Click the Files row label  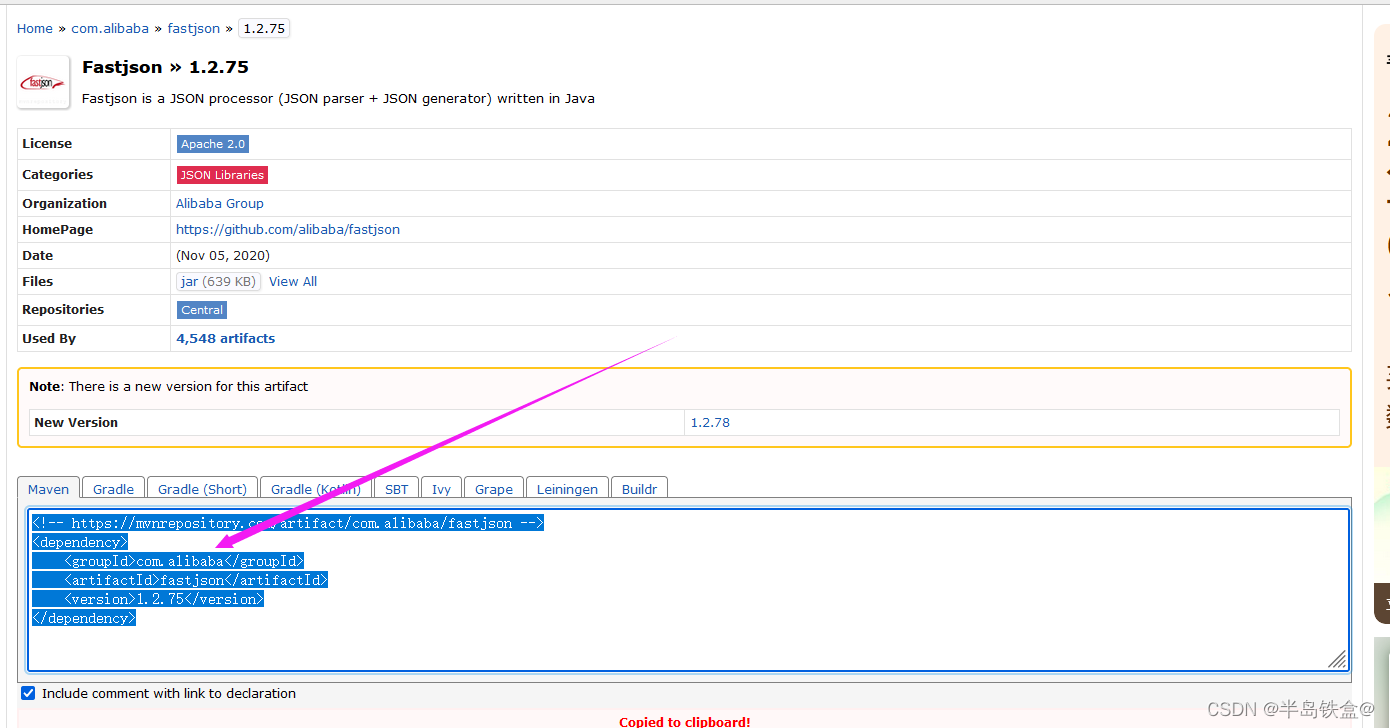[x=38, y=281]
